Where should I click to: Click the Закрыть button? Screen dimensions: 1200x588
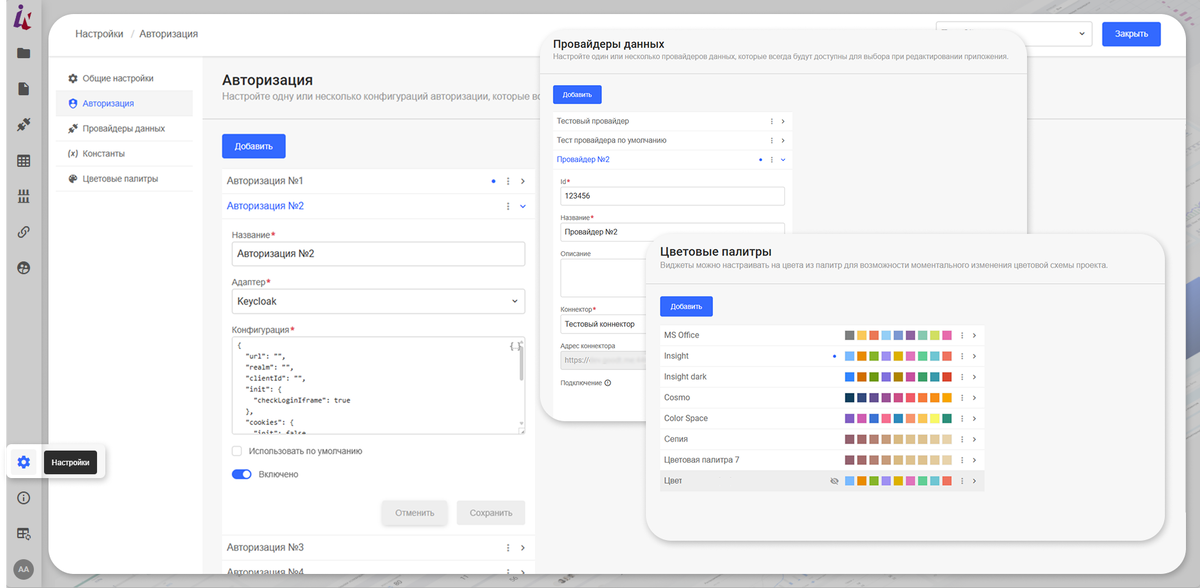click(x=1131, y=33)
